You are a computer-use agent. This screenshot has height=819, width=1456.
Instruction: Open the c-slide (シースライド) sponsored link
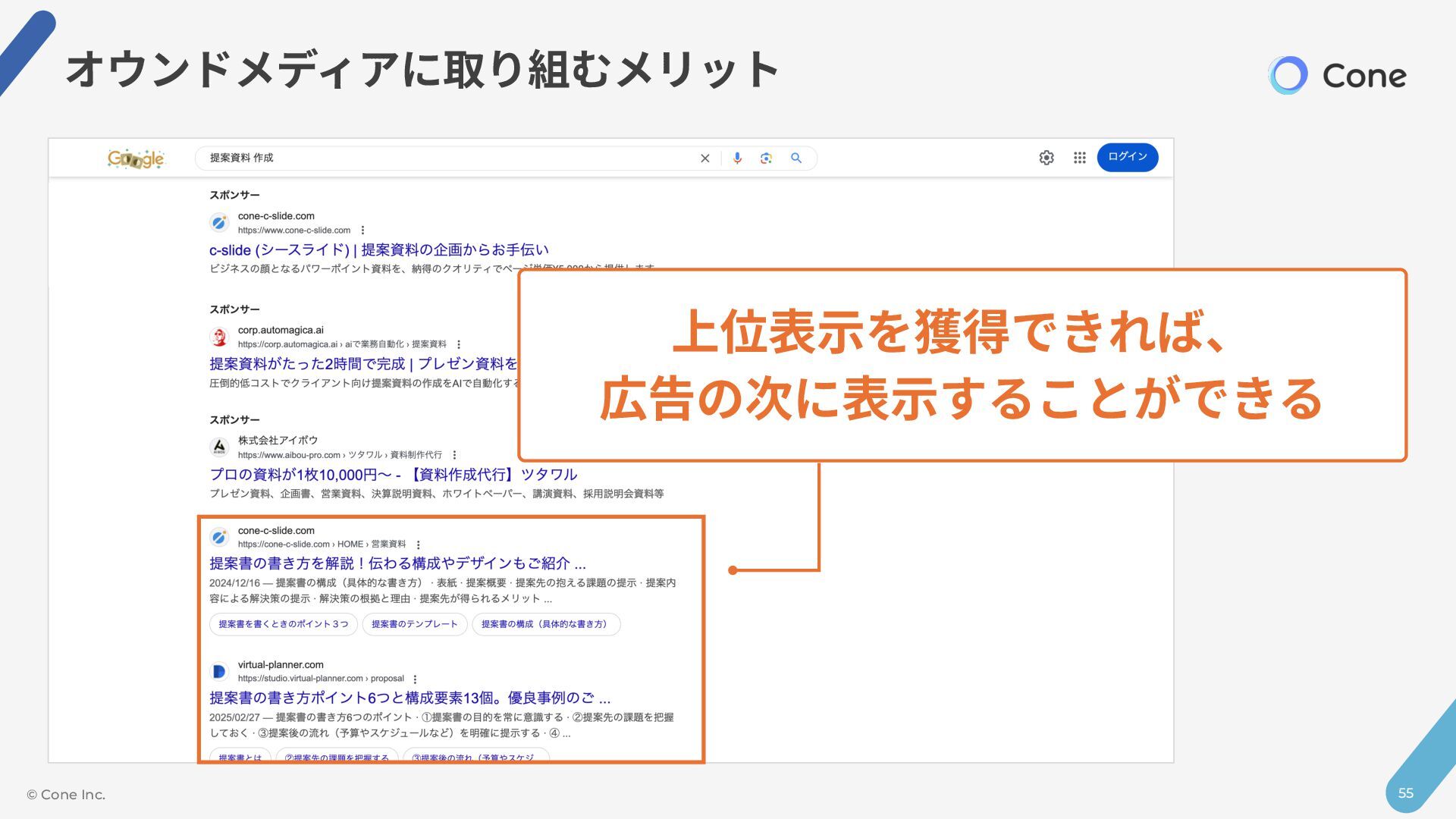378,249
